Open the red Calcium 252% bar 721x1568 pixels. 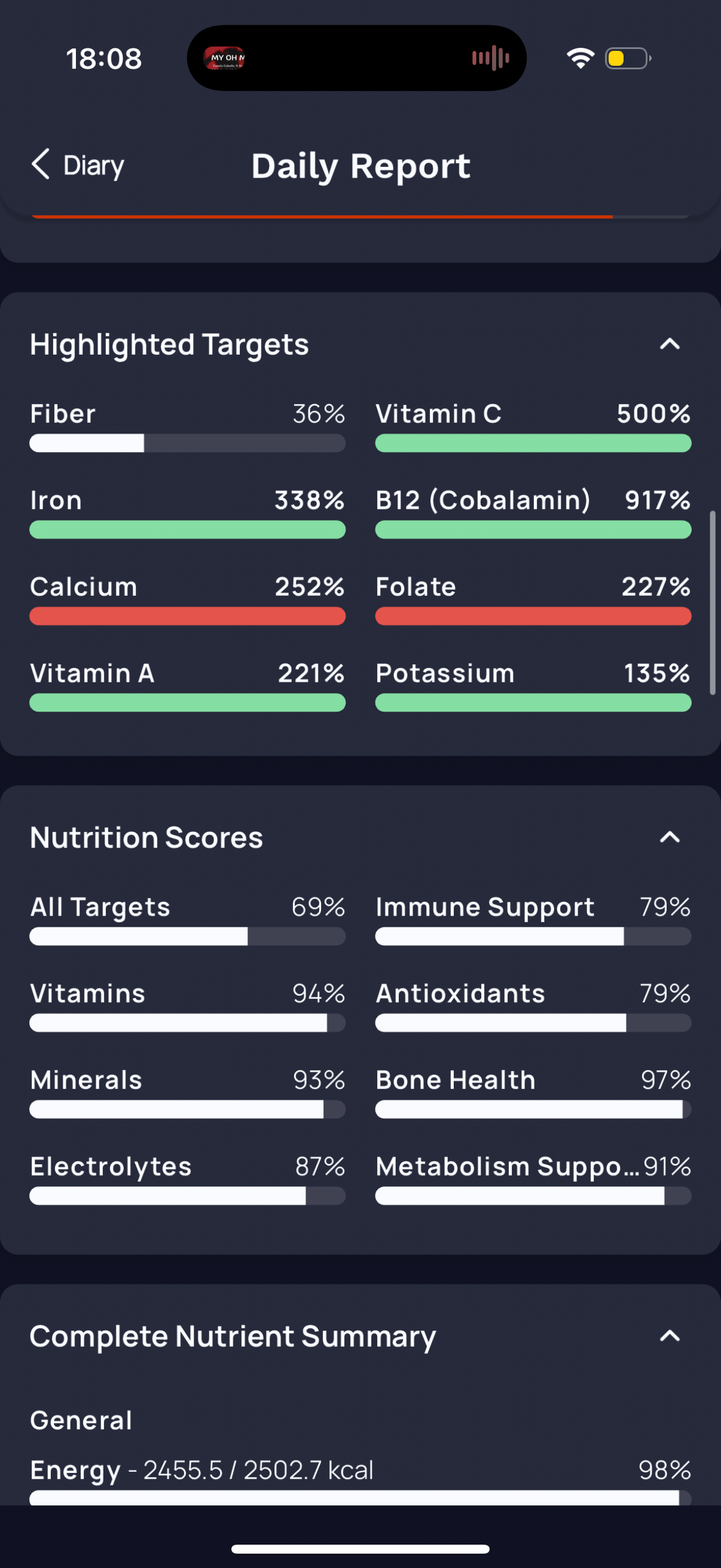pos(187,616)
